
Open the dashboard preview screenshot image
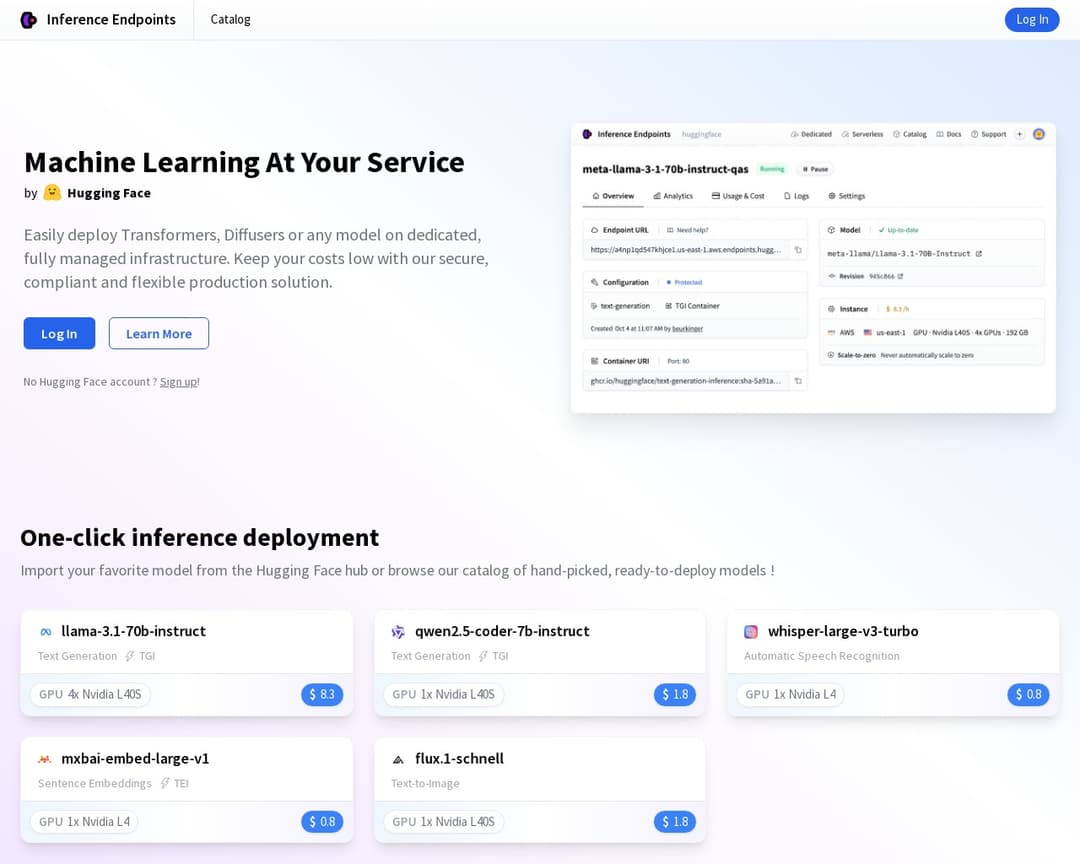813,268
